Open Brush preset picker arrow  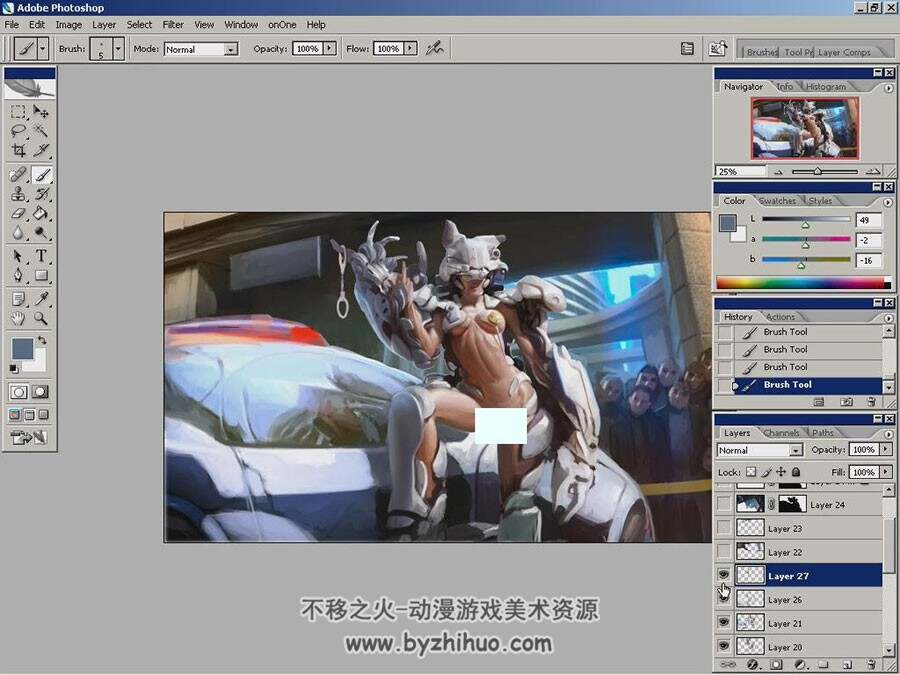click(x=118, y=49)
